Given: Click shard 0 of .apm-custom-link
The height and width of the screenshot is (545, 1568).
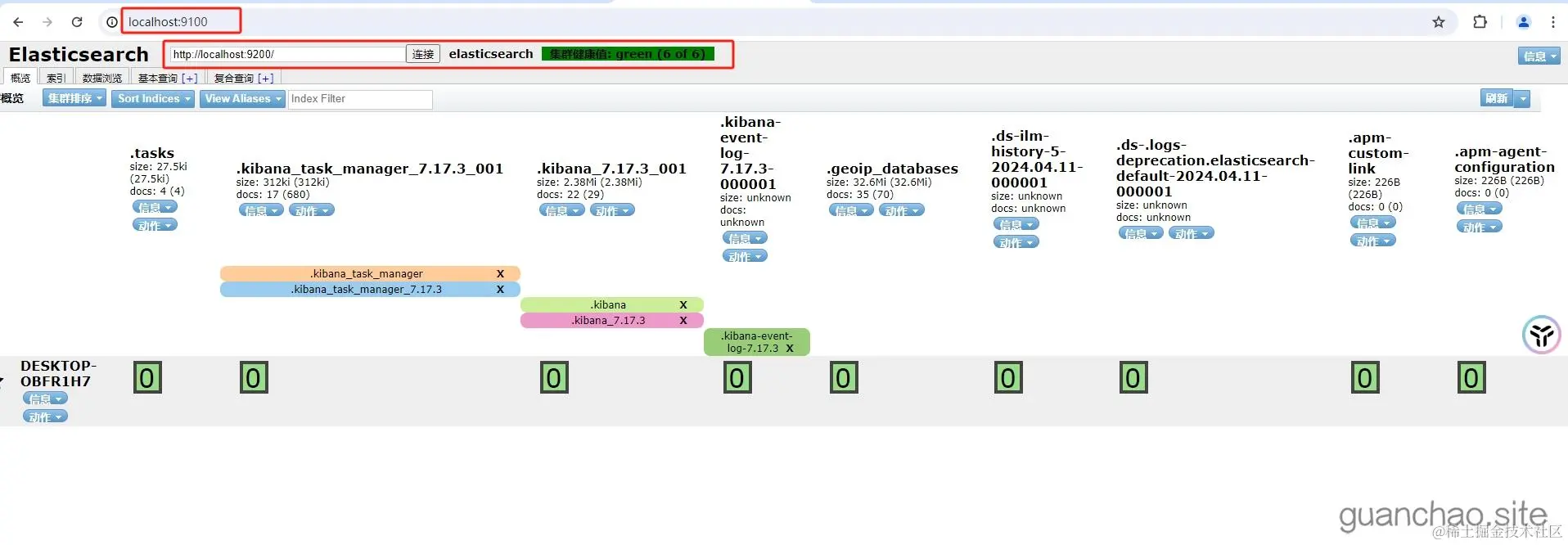Looking at the screenshot, I should click(1365, 378).
